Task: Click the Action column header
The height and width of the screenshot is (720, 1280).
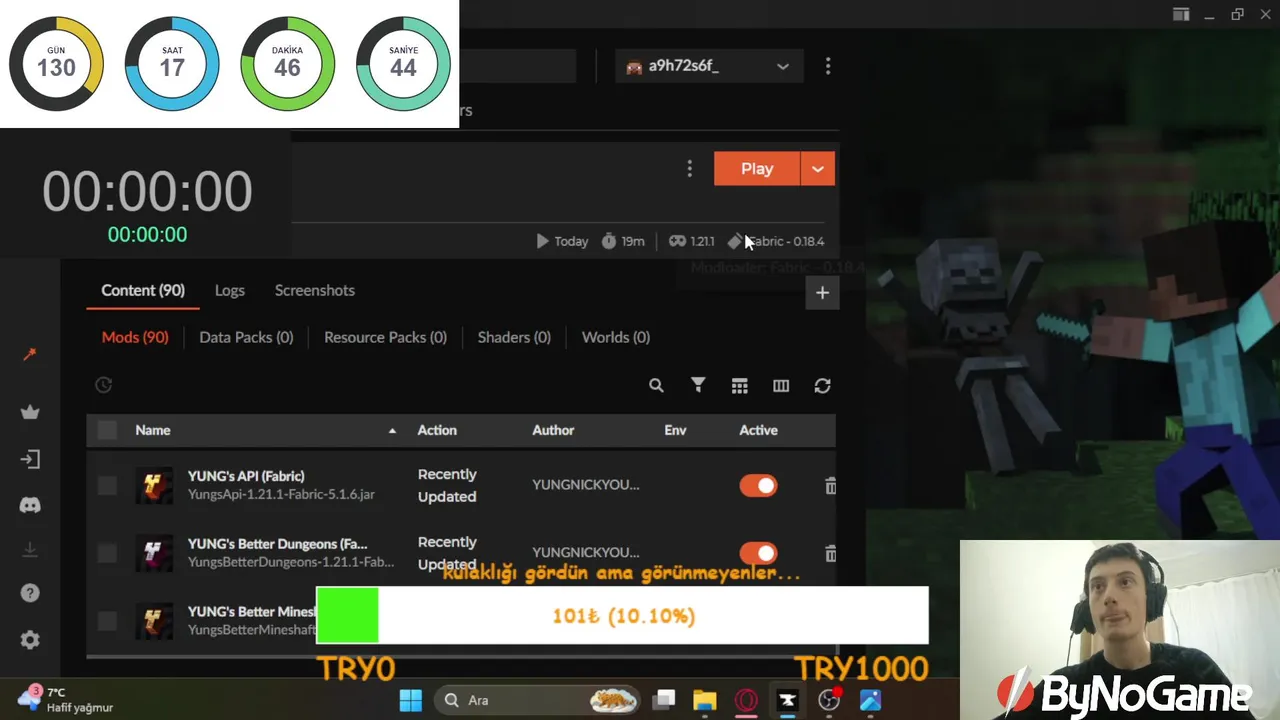Action: (437, 430)
